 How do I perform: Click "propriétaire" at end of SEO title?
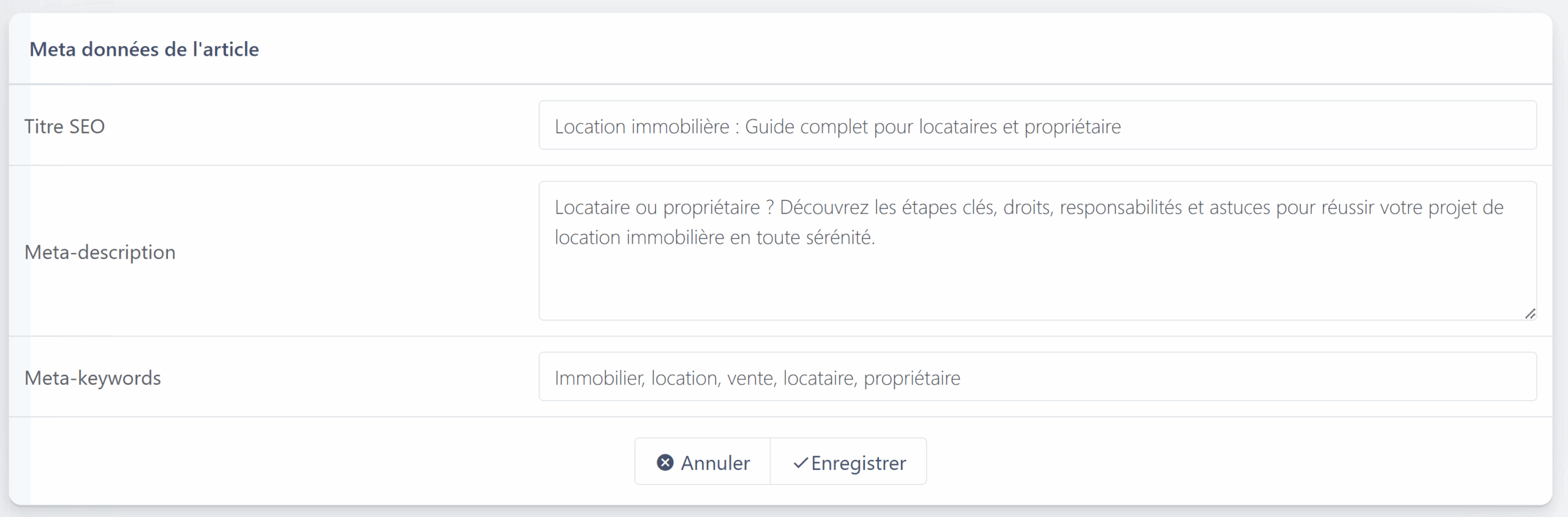tap(1072, 126)
